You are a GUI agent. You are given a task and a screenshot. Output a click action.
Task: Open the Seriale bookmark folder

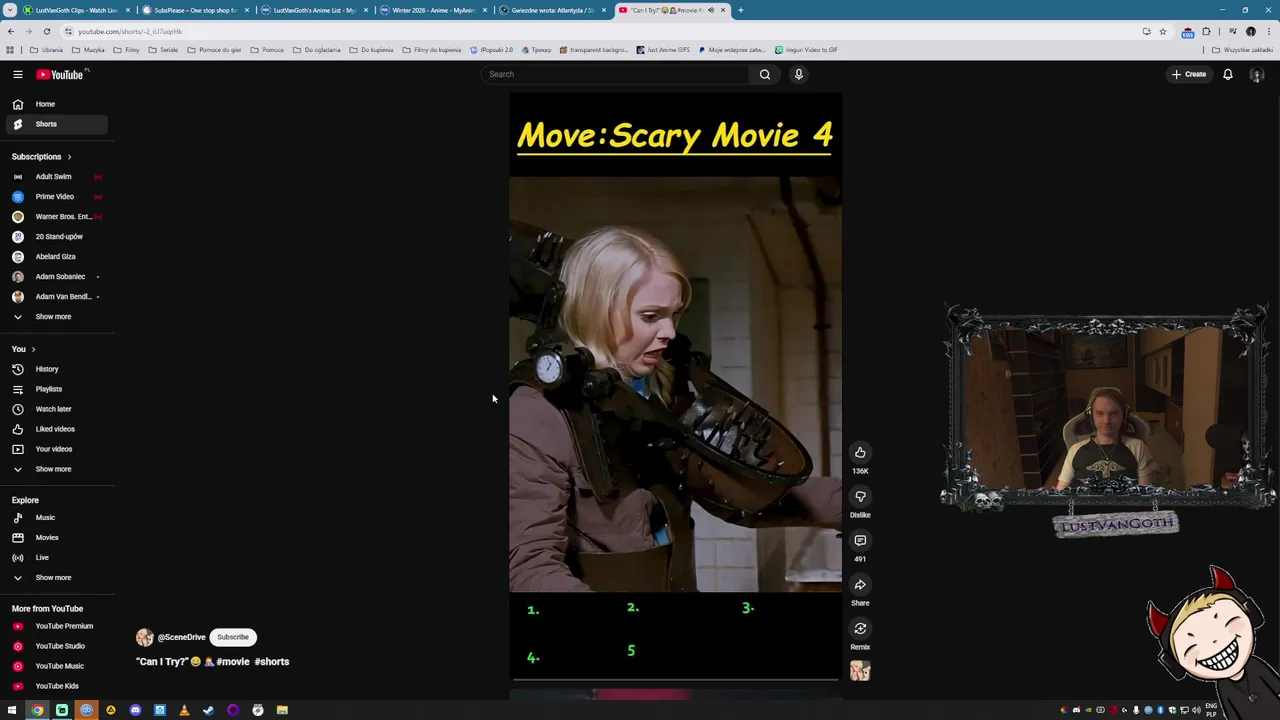(x=163, y=50)
